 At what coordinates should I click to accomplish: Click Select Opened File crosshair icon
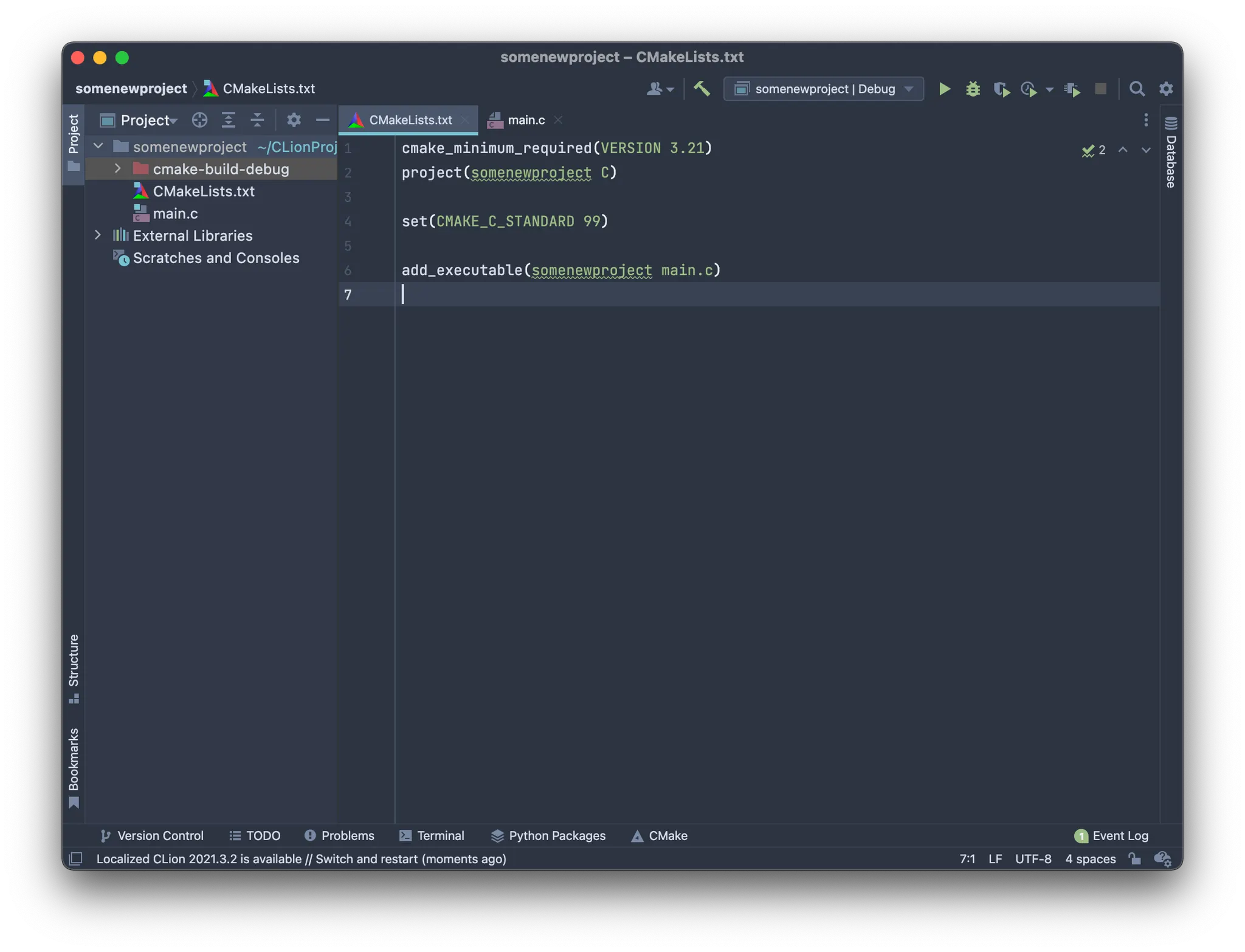[x=199, y=120]
